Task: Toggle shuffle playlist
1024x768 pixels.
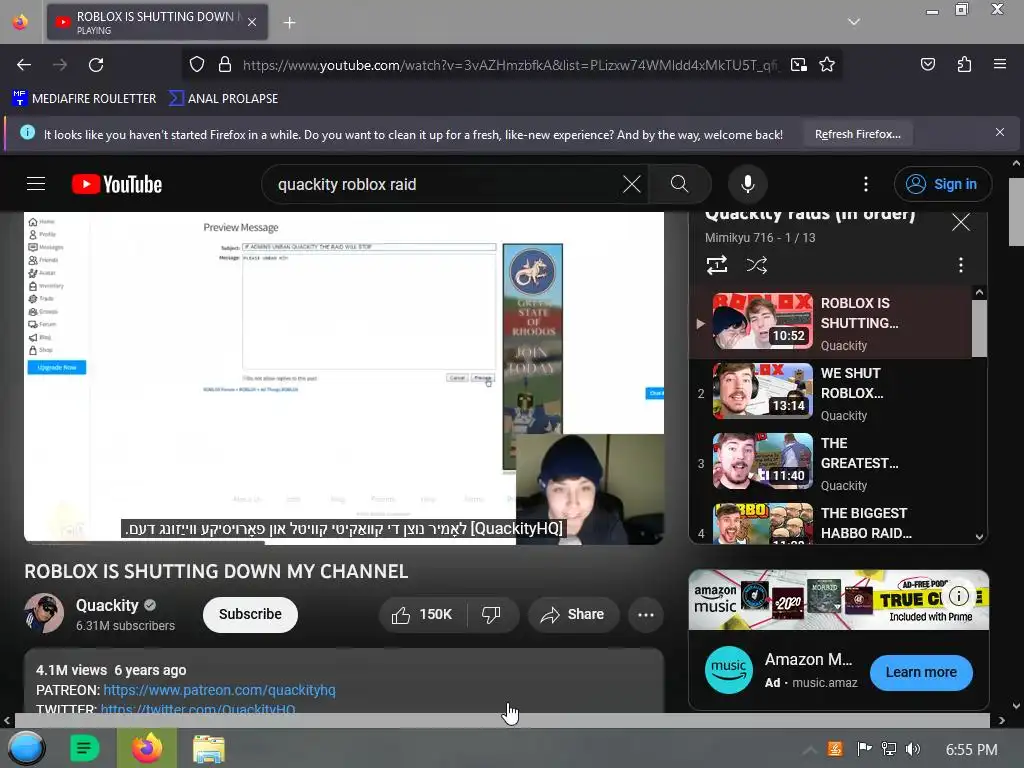Action: 756,265
